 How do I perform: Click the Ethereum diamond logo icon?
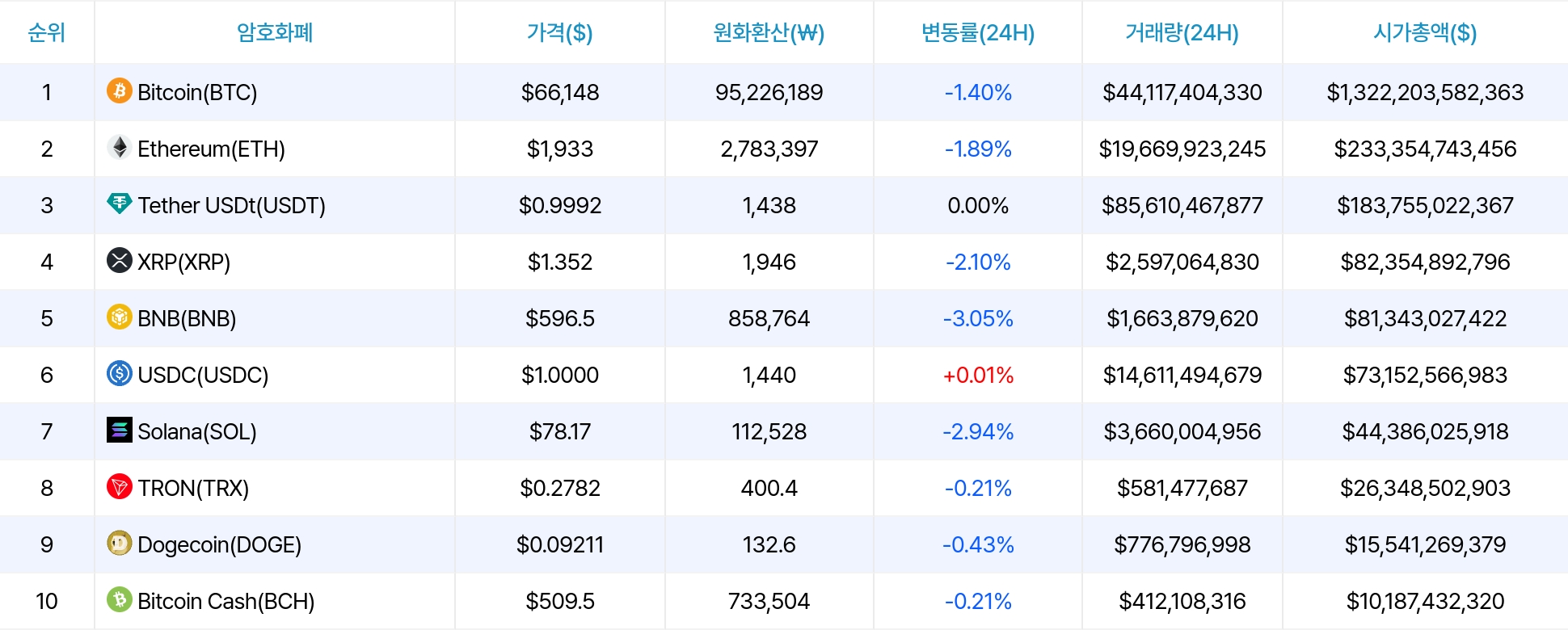pos(120,147)
